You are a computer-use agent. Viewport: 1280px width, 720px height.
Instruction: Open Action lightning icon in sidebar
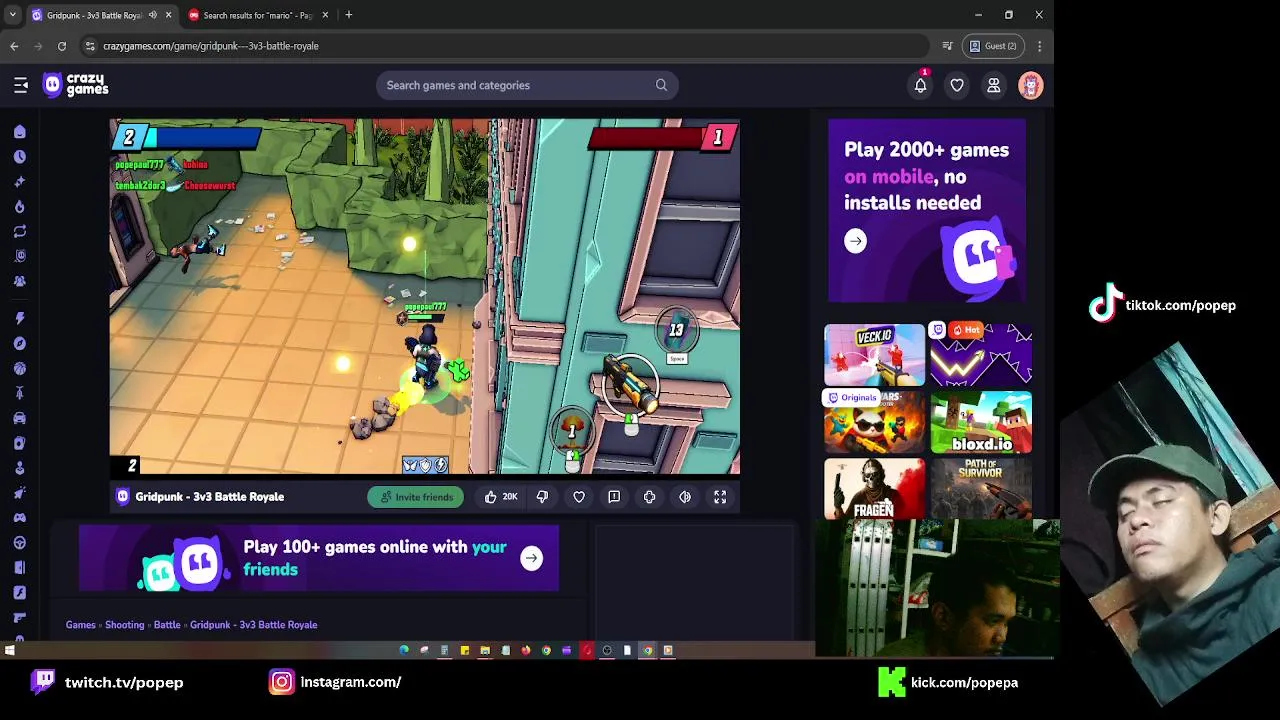19,318
